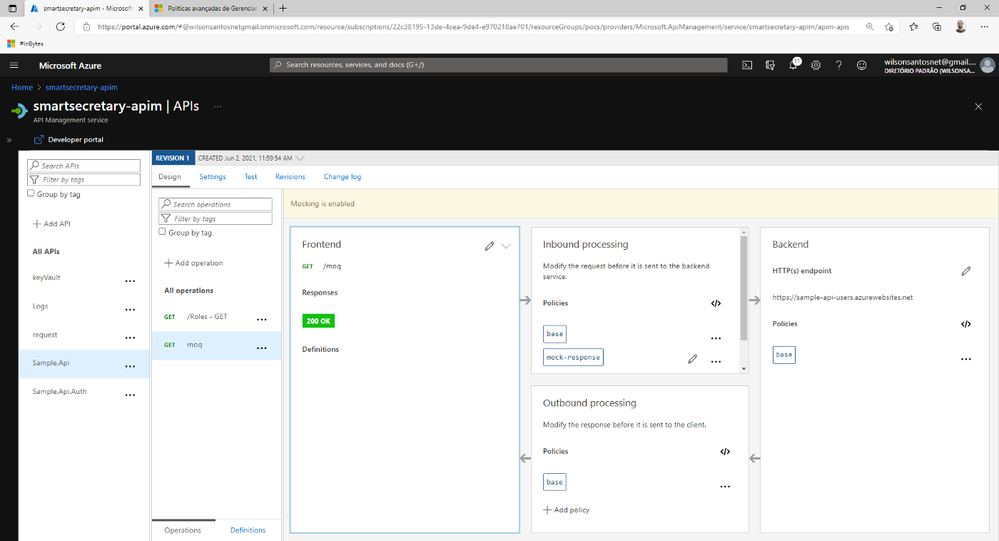Viewport: 999px width, 541px height.
Task: Open the feedback smiley icon
Action: 861,65
